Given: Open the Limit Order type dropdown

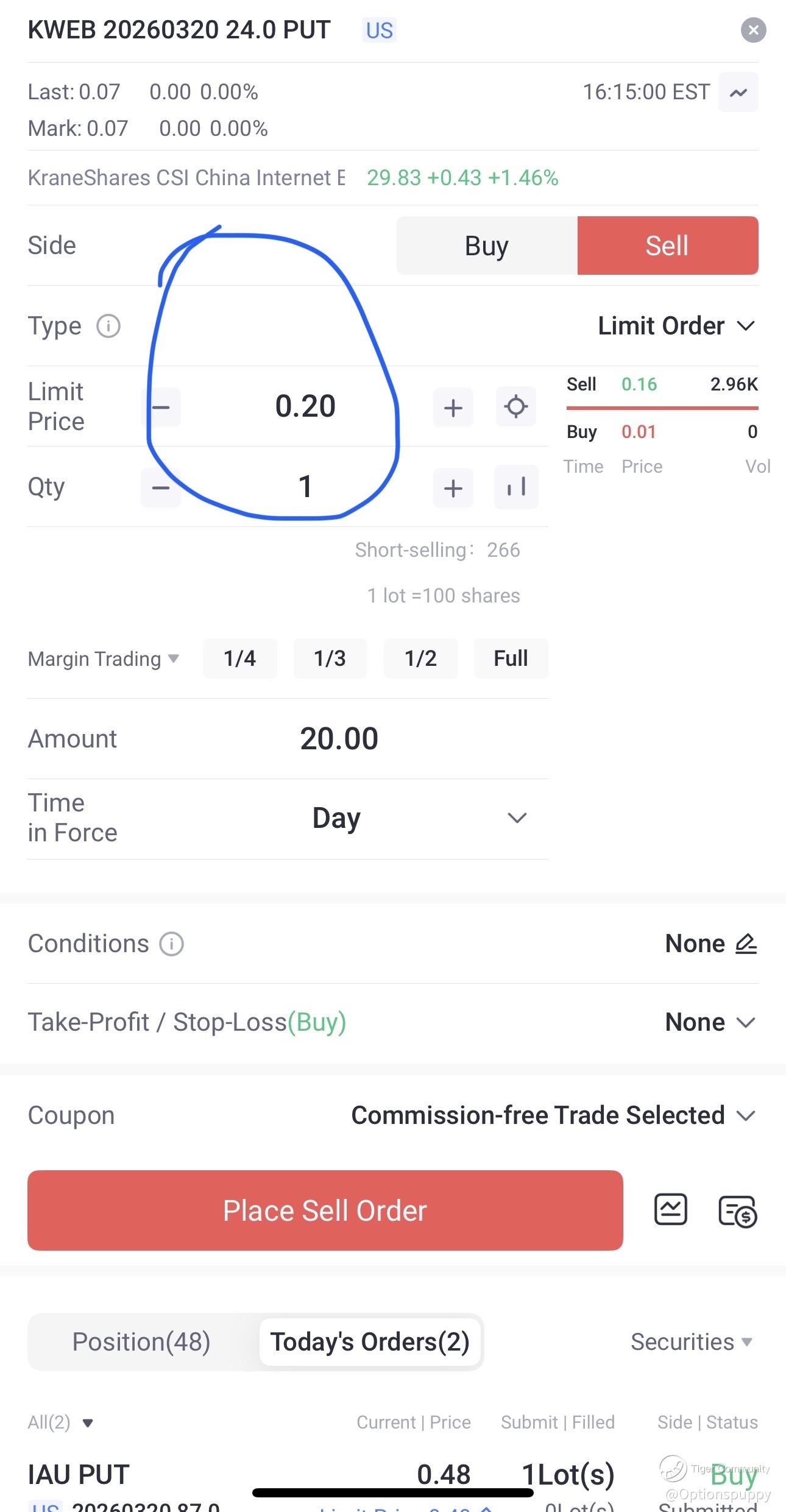Looking at the screenshot, I should click(x=676, y=326).
